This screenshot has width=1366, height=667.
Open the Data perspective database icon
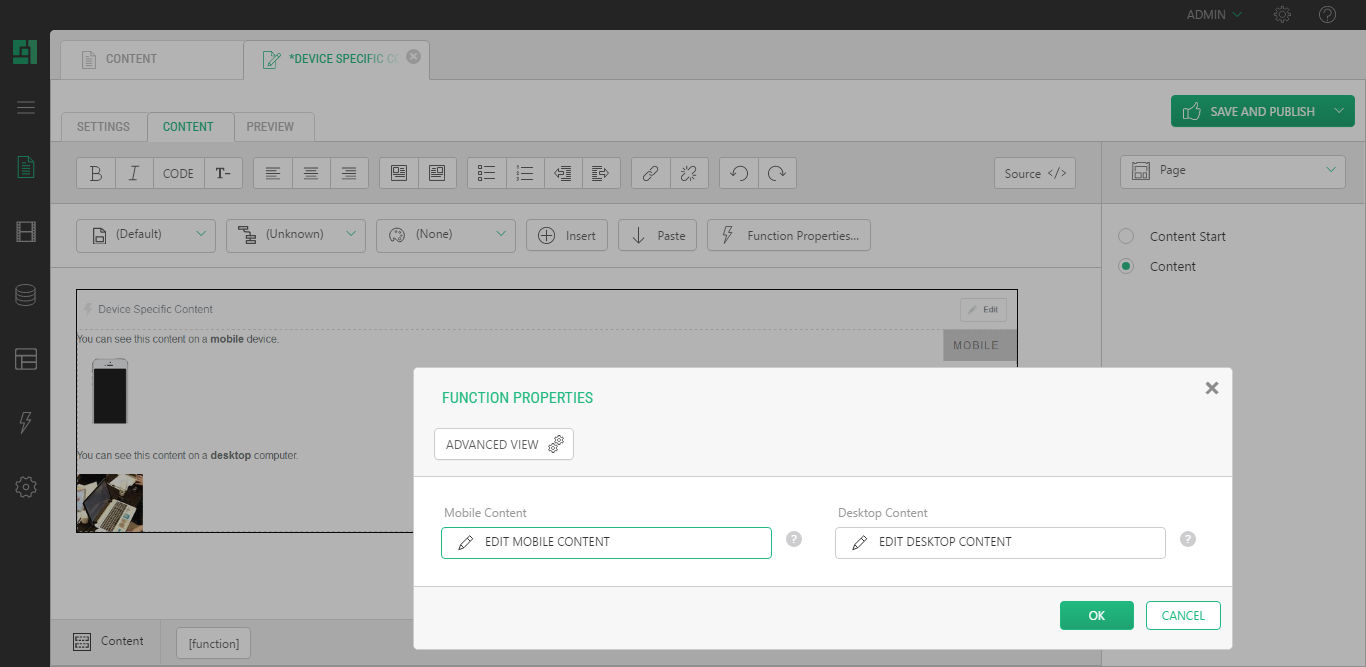click(26, 295)
